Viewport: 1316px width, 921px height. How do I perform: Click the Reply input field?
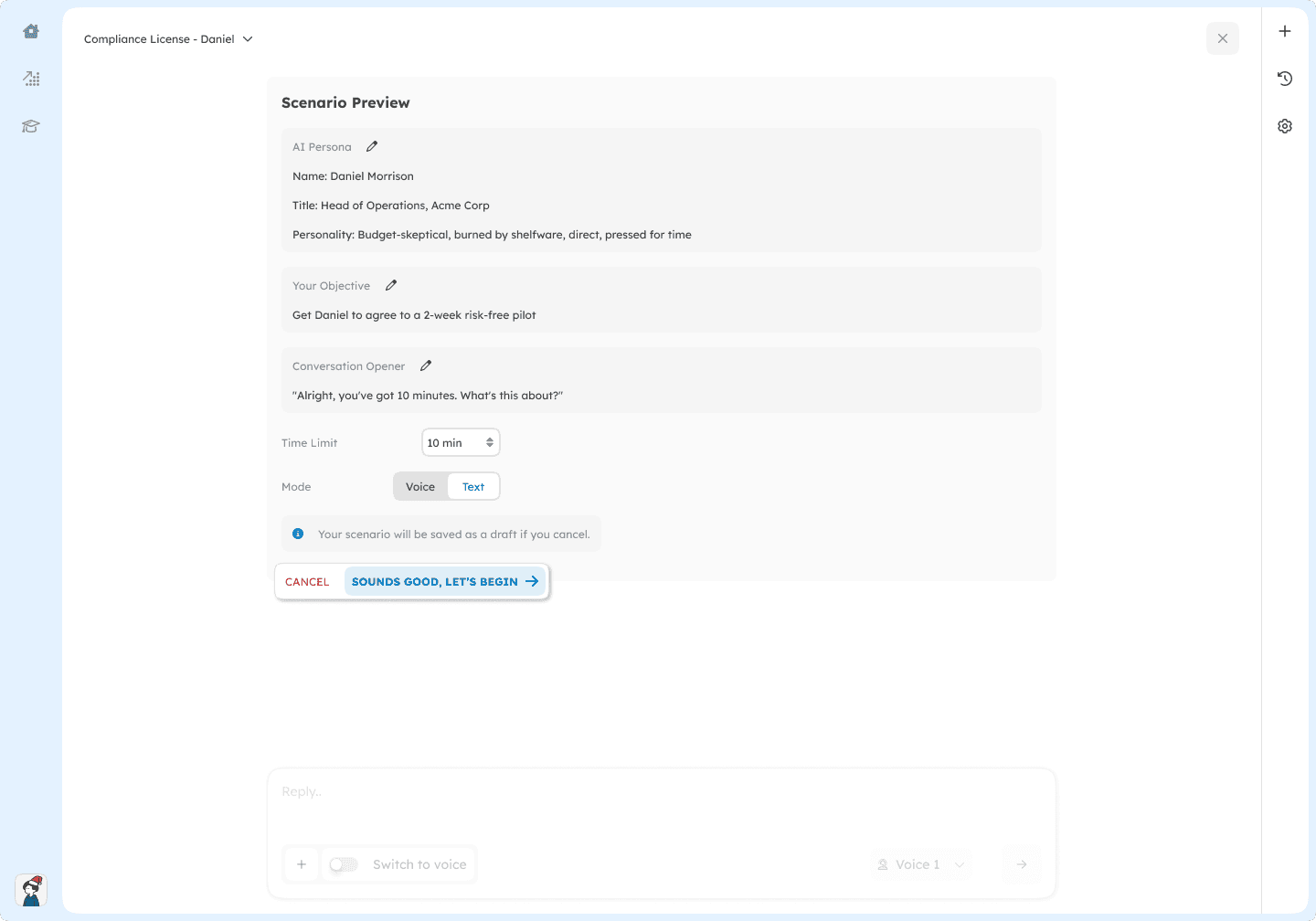click(x=662, y=792)
